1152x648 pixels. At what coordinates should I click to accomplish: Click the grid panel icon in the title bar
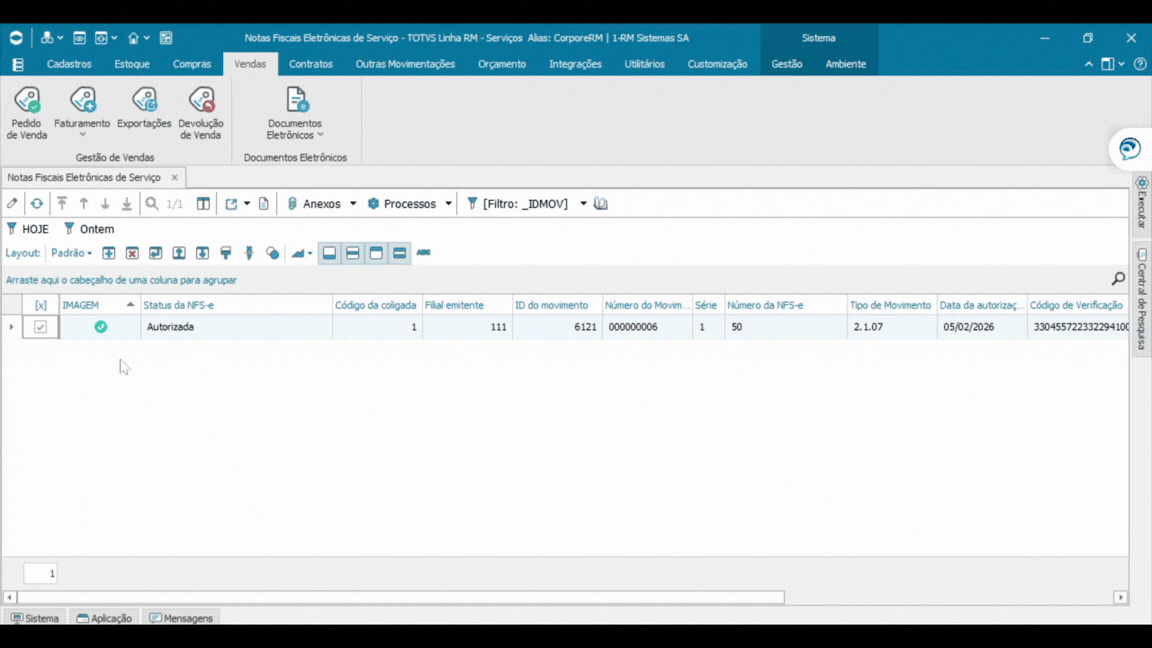[x=166, y=37]
